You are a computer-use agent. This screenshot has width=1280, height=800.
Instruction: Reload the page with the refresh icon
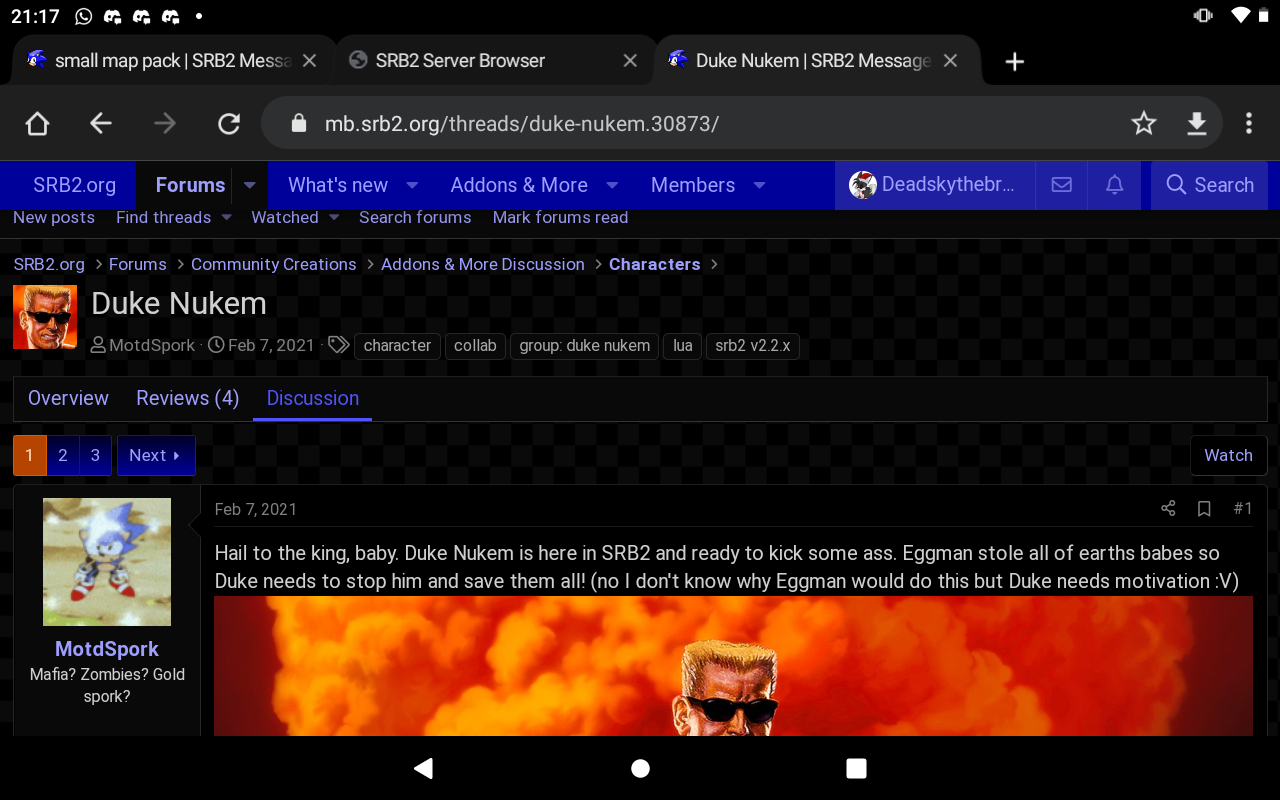click(229, 123)
